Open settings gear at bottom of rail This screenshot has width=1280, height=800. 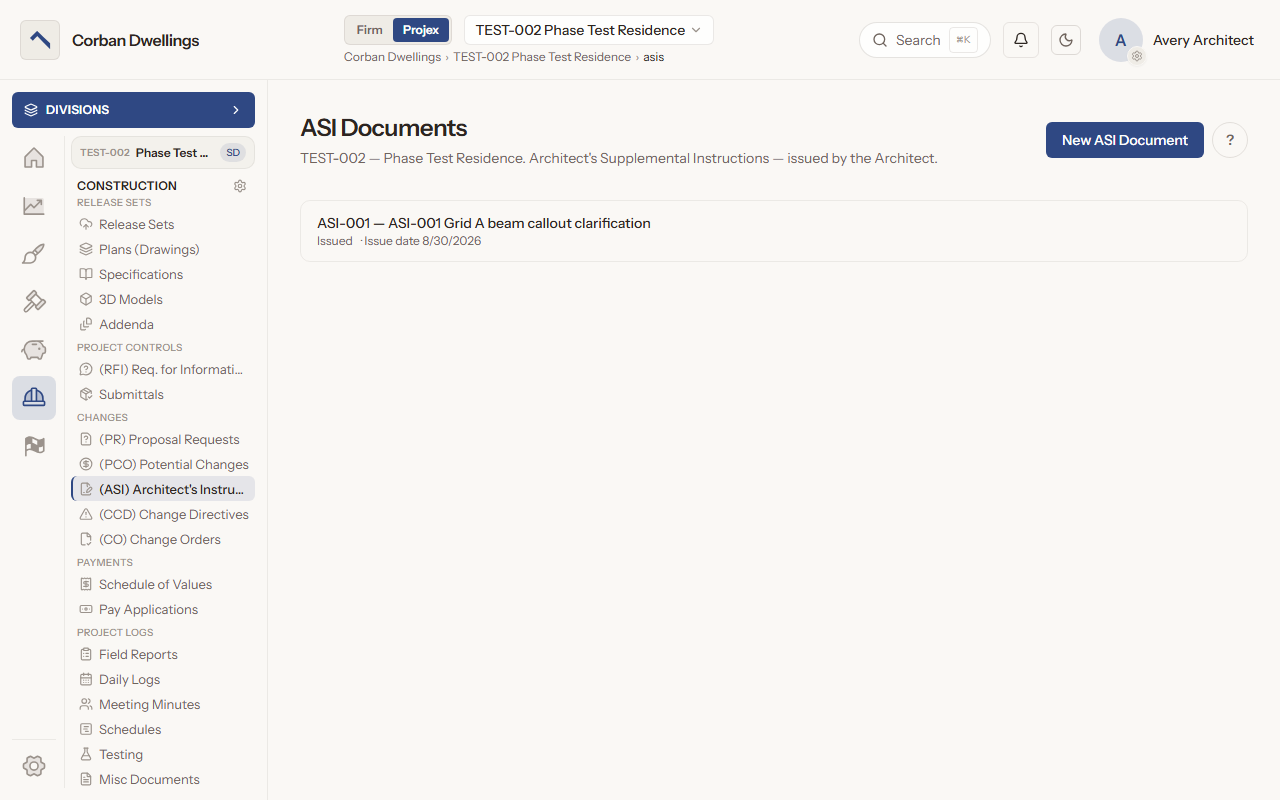point(34,766)
